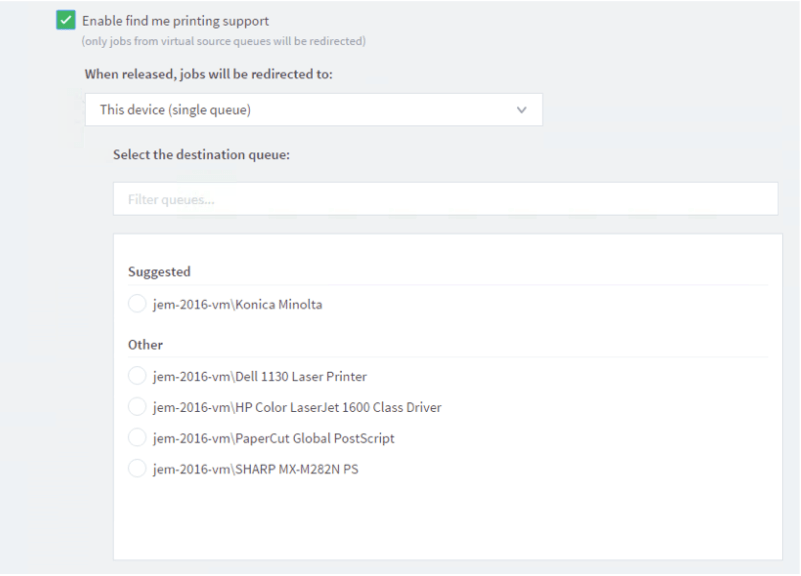The image size is (801, 576).
Task: Click the 'SHARP MX-M282N PS' queue text
Action: (x=297, y=469)
